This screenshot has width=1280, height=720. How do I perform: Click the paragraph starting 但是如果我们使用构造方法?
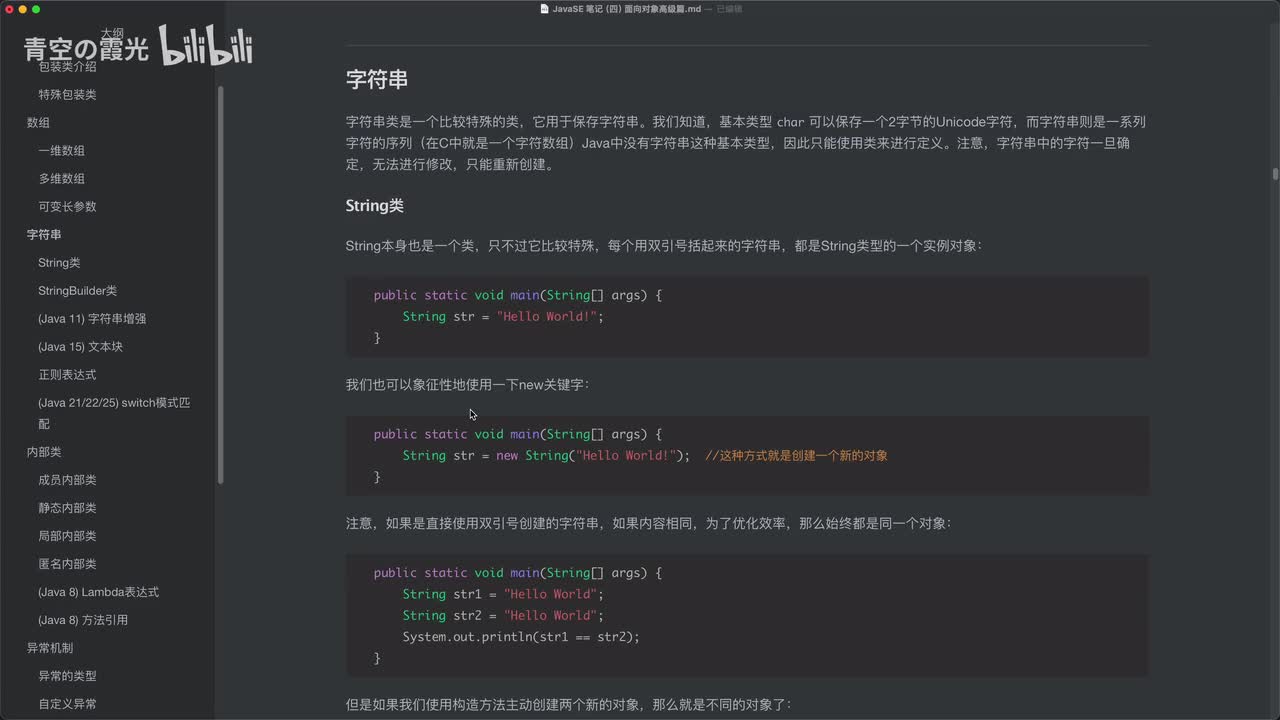(569, 704)
